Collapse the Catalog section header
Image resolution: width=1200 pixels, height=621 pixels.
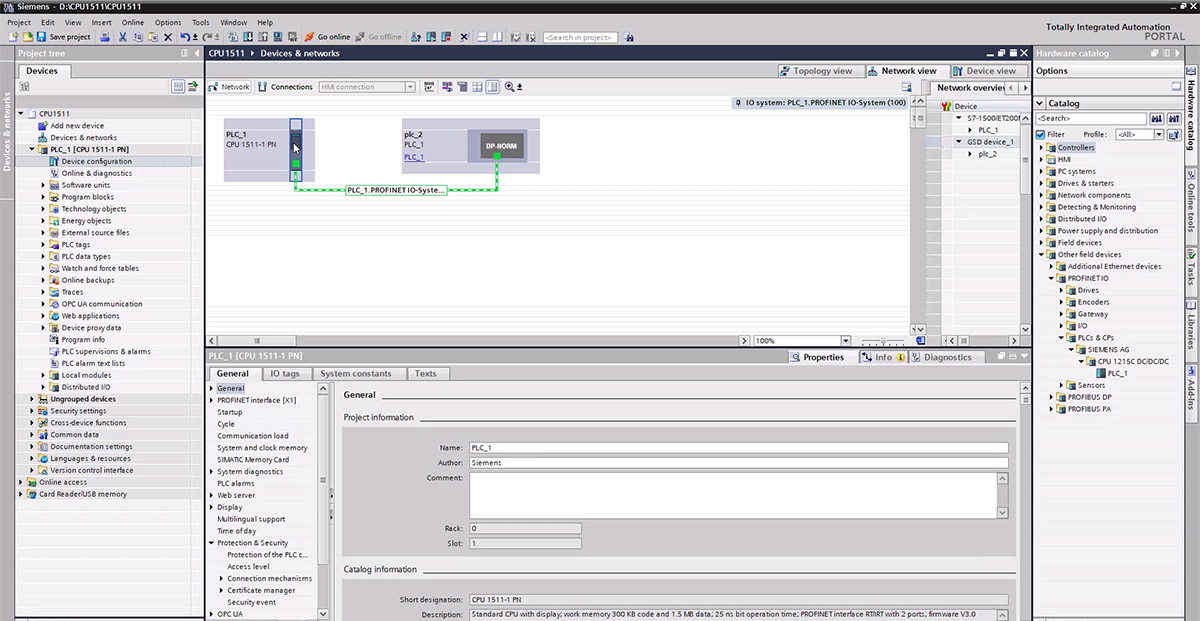click(1040, 103)
